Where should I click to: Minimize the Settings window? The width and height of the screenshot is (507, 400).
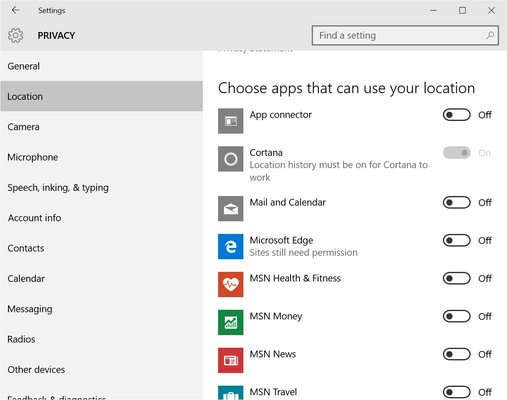(433, 10)
